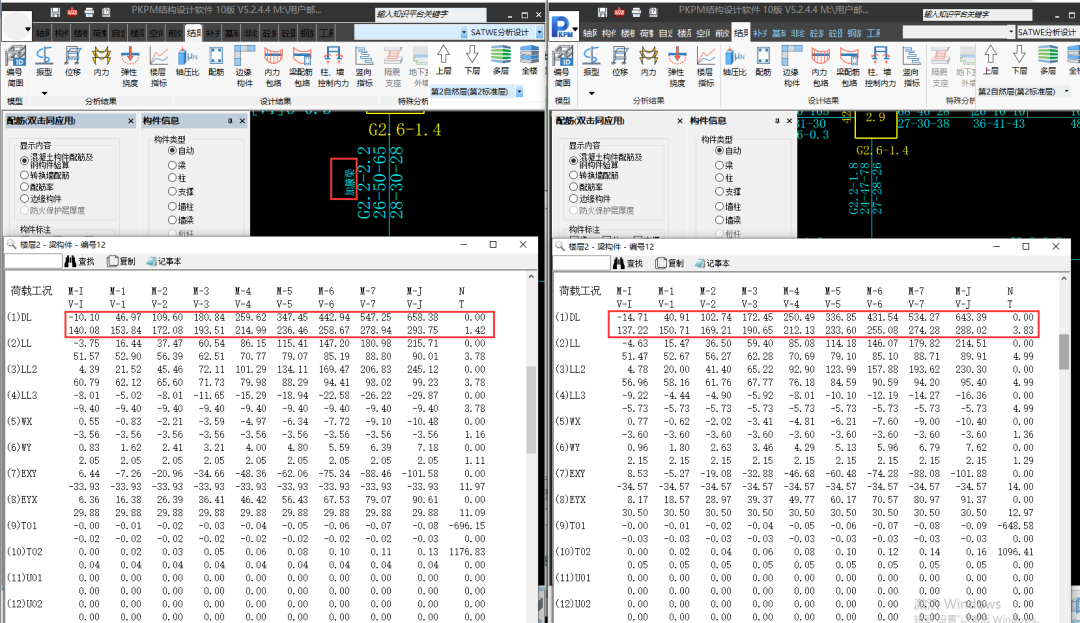
Task: Select 多层 icon in right window
Action: coord(1048,61)
